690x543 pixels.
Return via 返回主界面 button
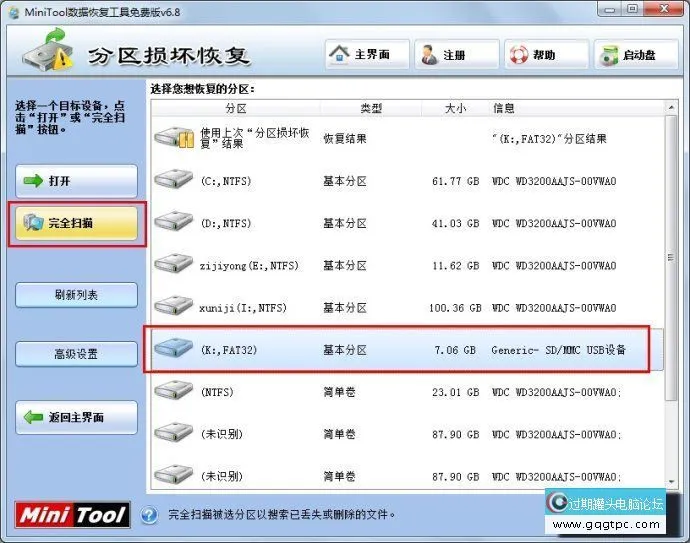pos(77,417)
